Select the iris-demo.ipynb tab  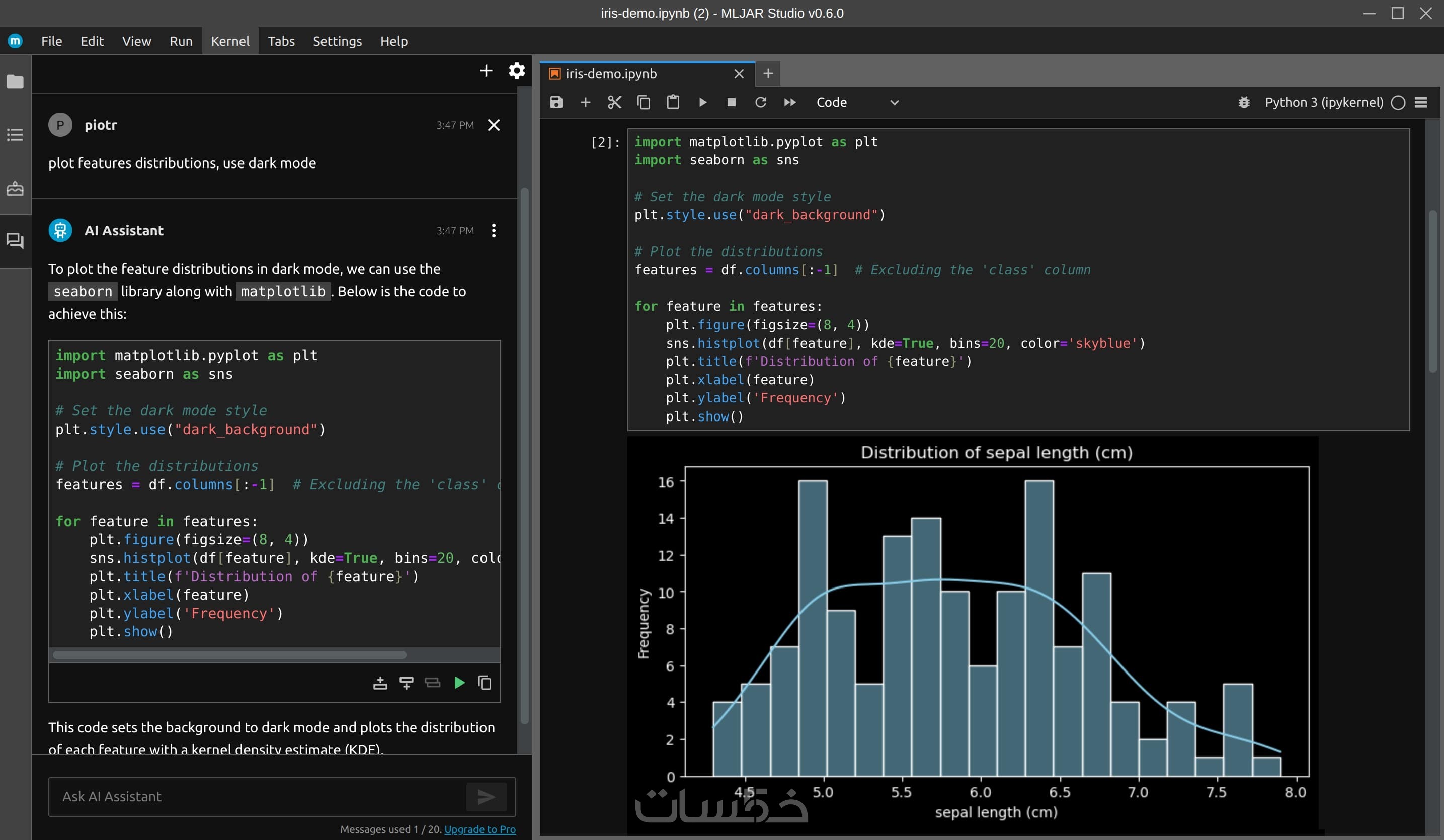pyautogui.click(x=611, y=74)
